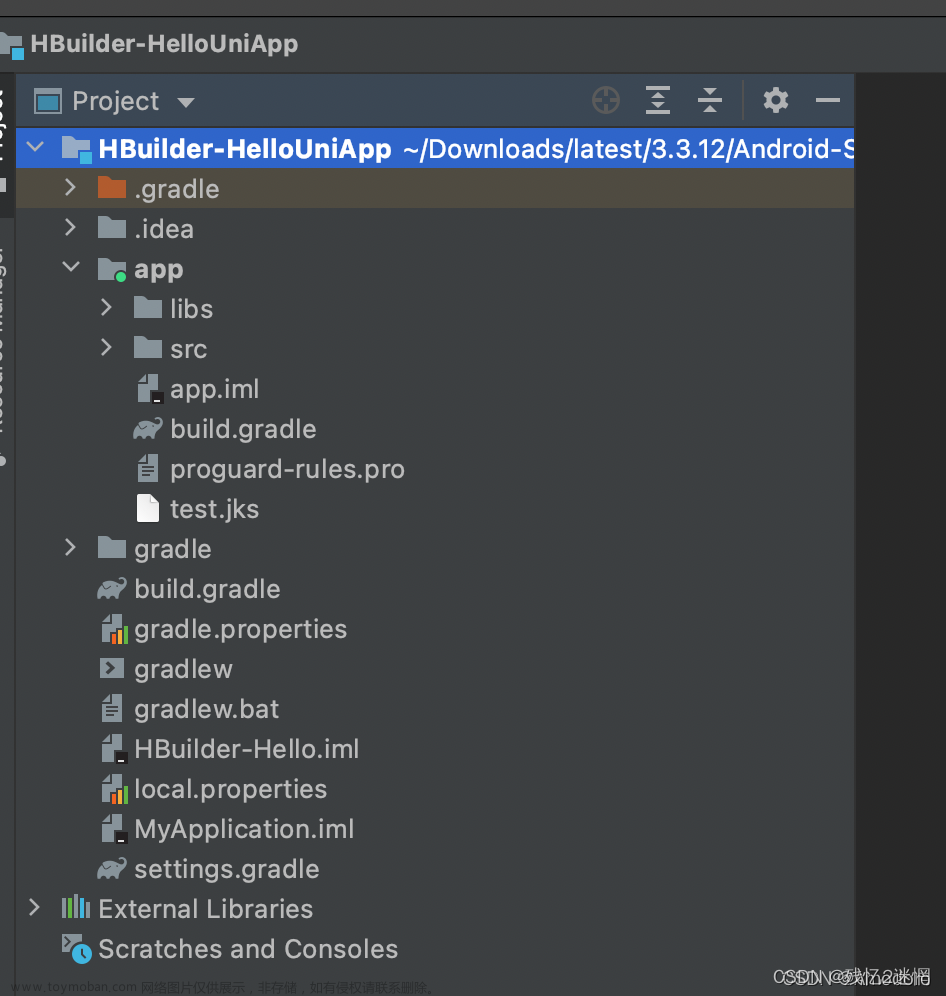This screenshot has width=946, height=996.
Task: Click the Expand All icon in Project toolbar
Action: 658,100
